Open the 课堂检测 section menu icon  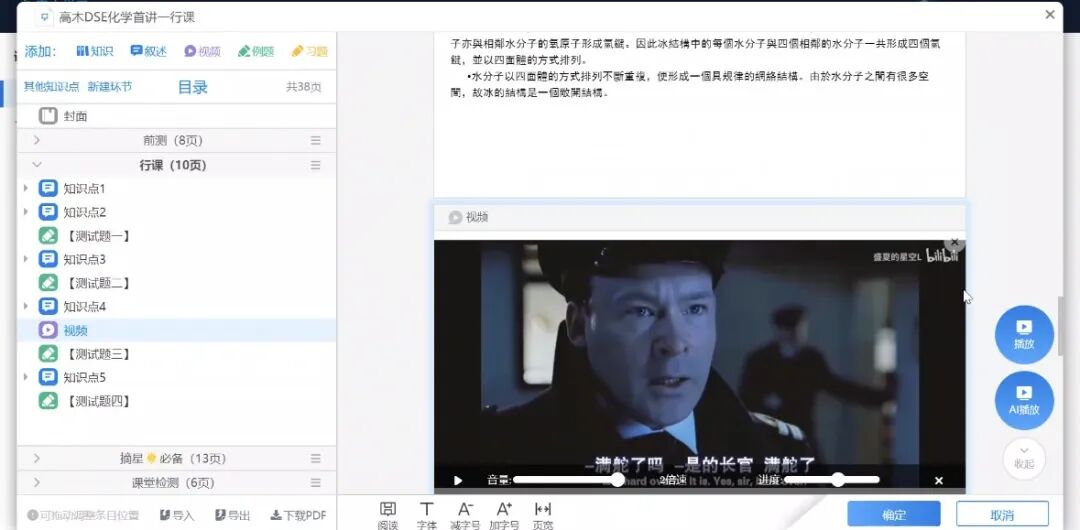point(315,482)
